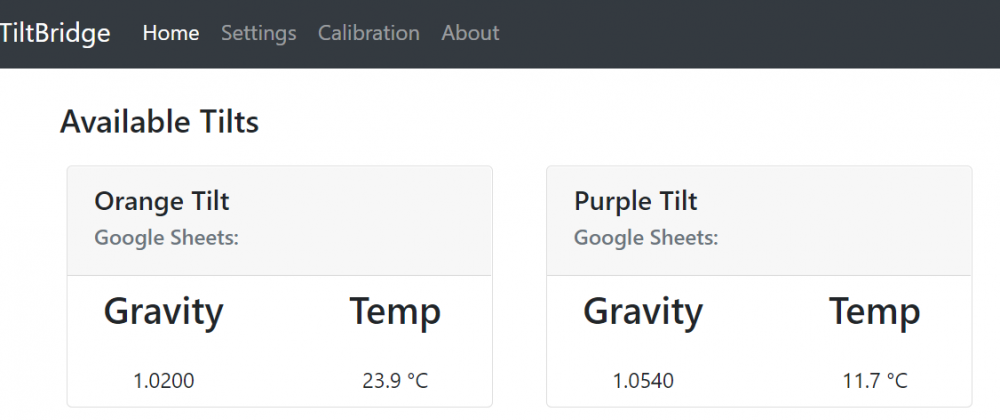Open the Calibration menu item
This screenshot has height=420, width=1000.
368,33
